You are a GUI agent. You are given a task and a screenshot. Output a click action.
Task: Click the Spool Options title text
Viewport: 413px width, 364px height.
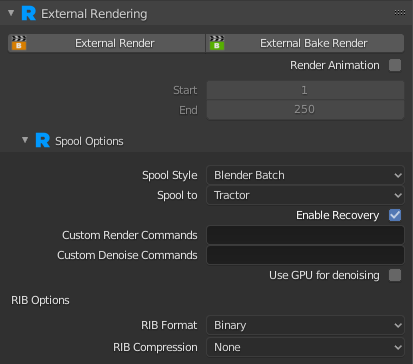point(89,141)
